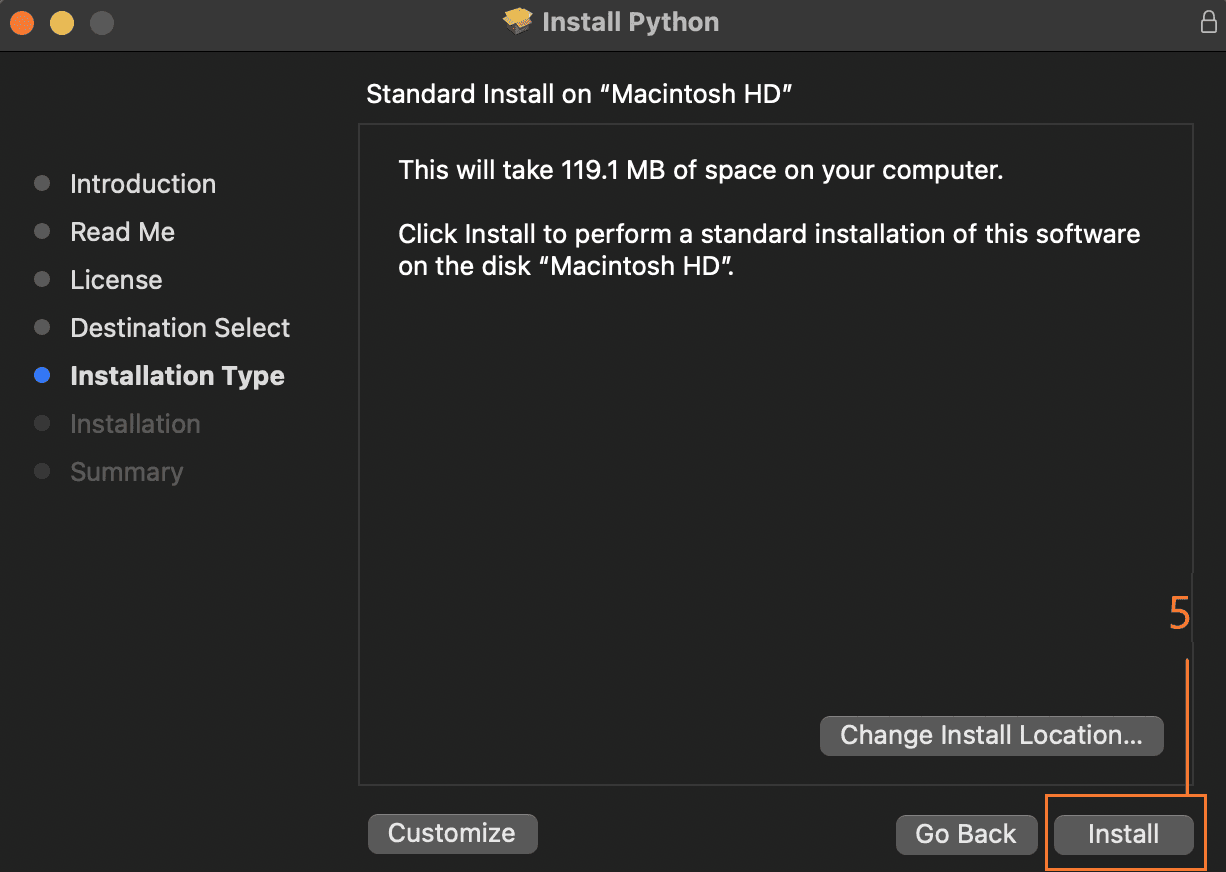Choose the Destination Select step label

180,328
